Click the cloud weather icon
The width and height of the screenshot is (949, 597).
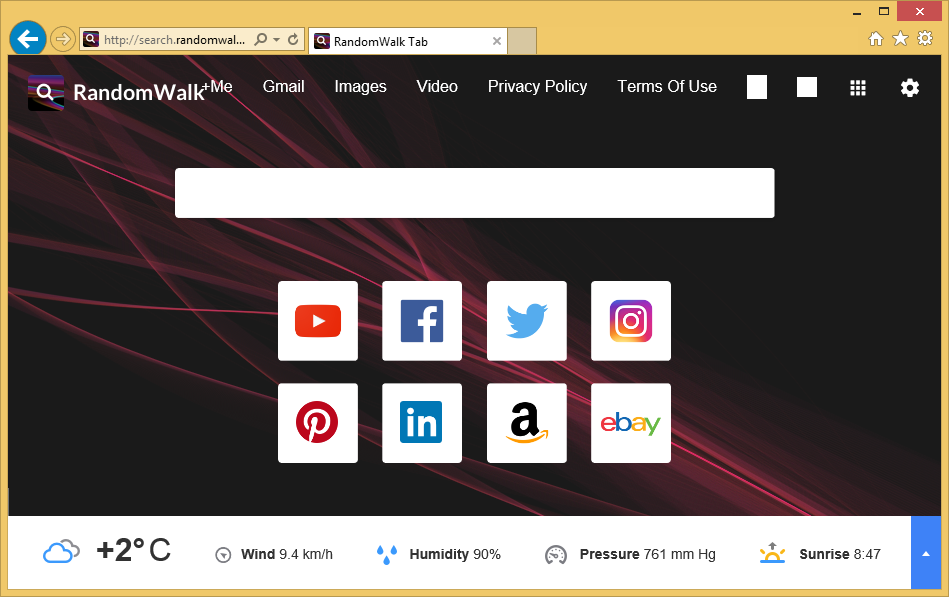[61, 552]
